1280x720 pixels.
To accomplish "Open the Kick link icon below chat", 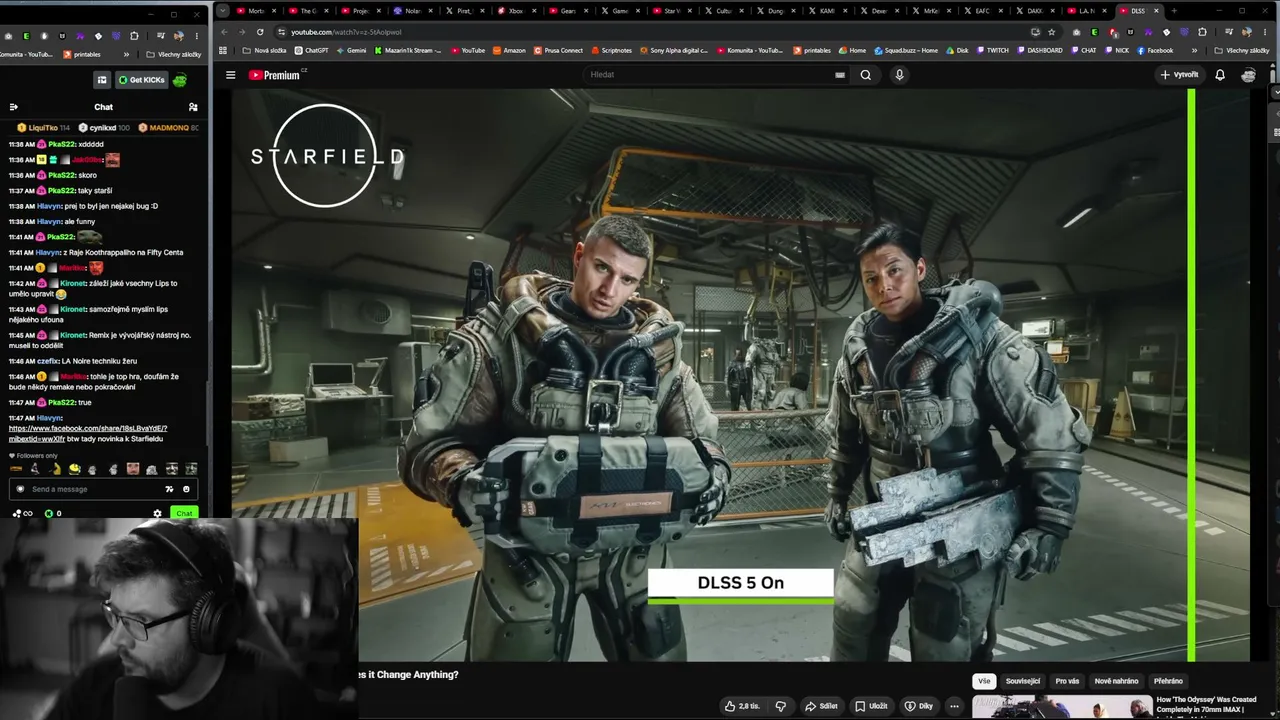I will click(21, 514).
